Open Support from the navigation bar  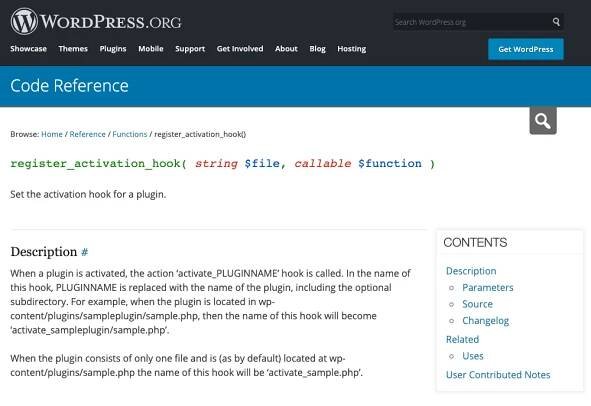(x=190, y=49)
